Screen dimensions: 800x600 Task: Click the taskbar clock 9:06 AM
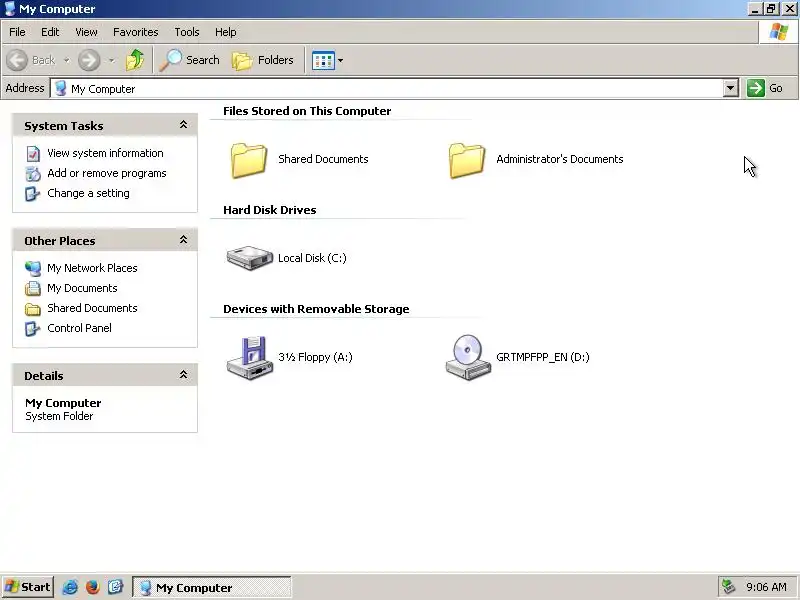(x=766, y=587)
